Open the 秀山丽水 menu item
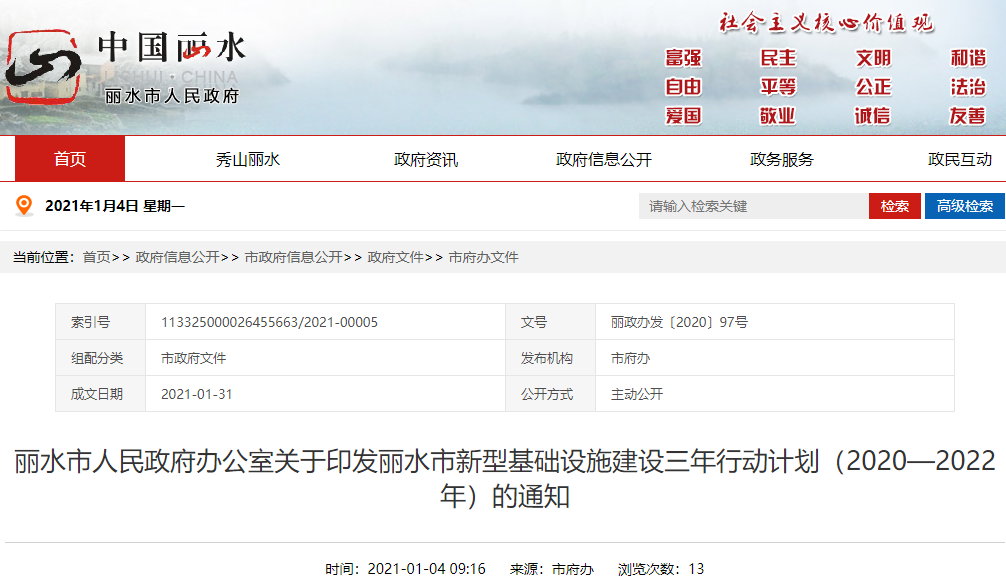The height and width of the screenshot is (586, 1006). [x=248, y=159]
